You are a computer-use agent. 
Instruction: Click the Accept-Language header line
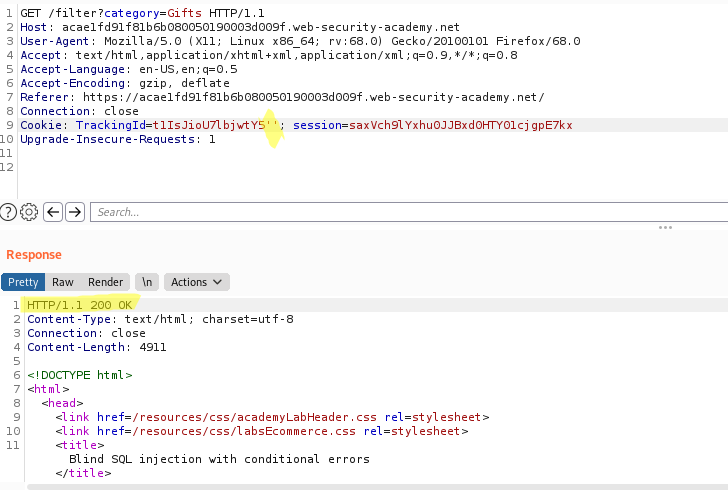pyautogui.click(x=129, y=69)
